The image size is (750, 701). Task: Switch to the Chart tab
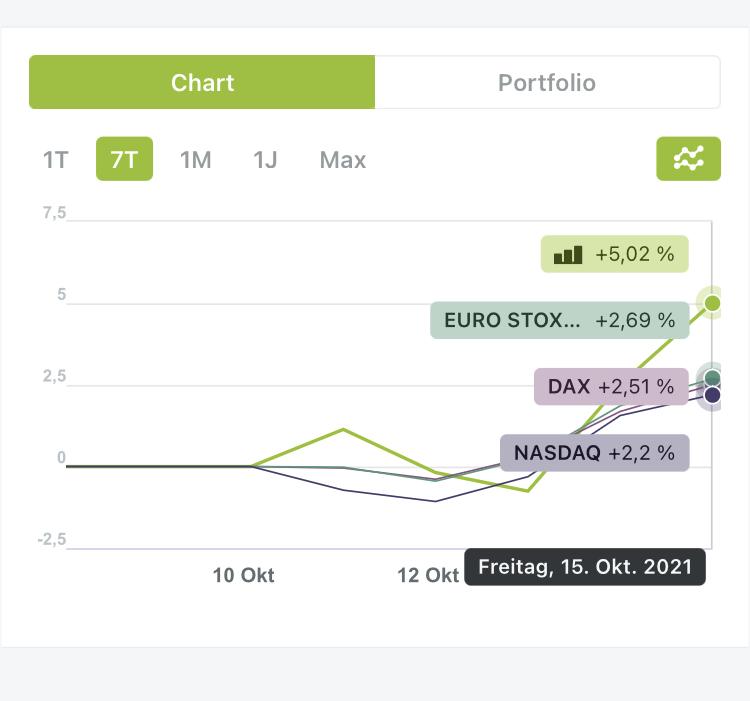pos(202,82)
